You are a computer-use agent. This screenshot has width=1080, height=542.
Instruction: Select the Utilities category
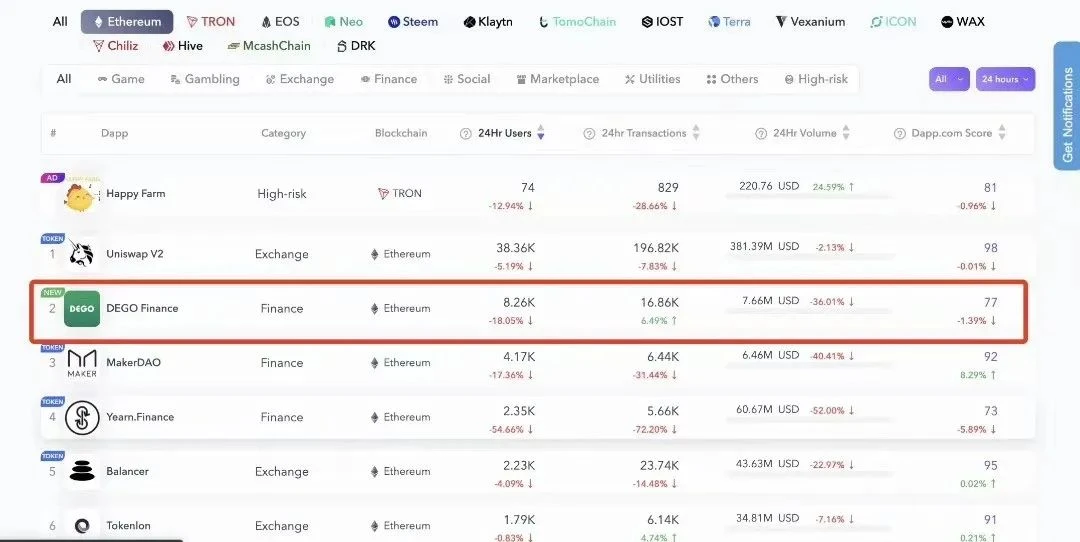click(652, 79)
